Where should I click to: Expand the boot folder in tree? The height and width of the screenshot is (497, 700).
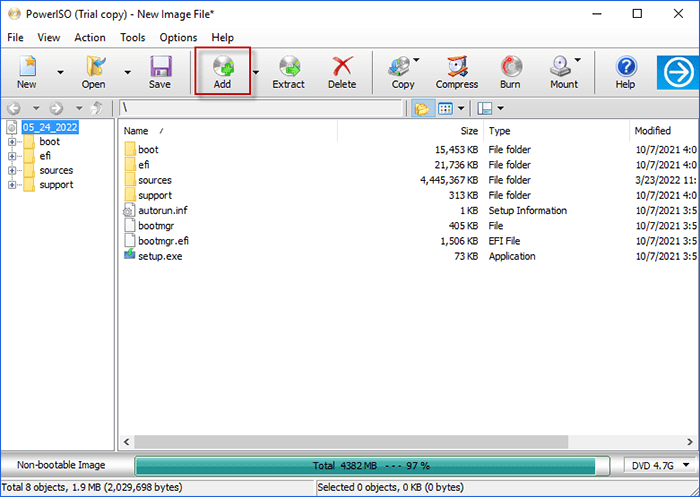[x=12, y=142]
